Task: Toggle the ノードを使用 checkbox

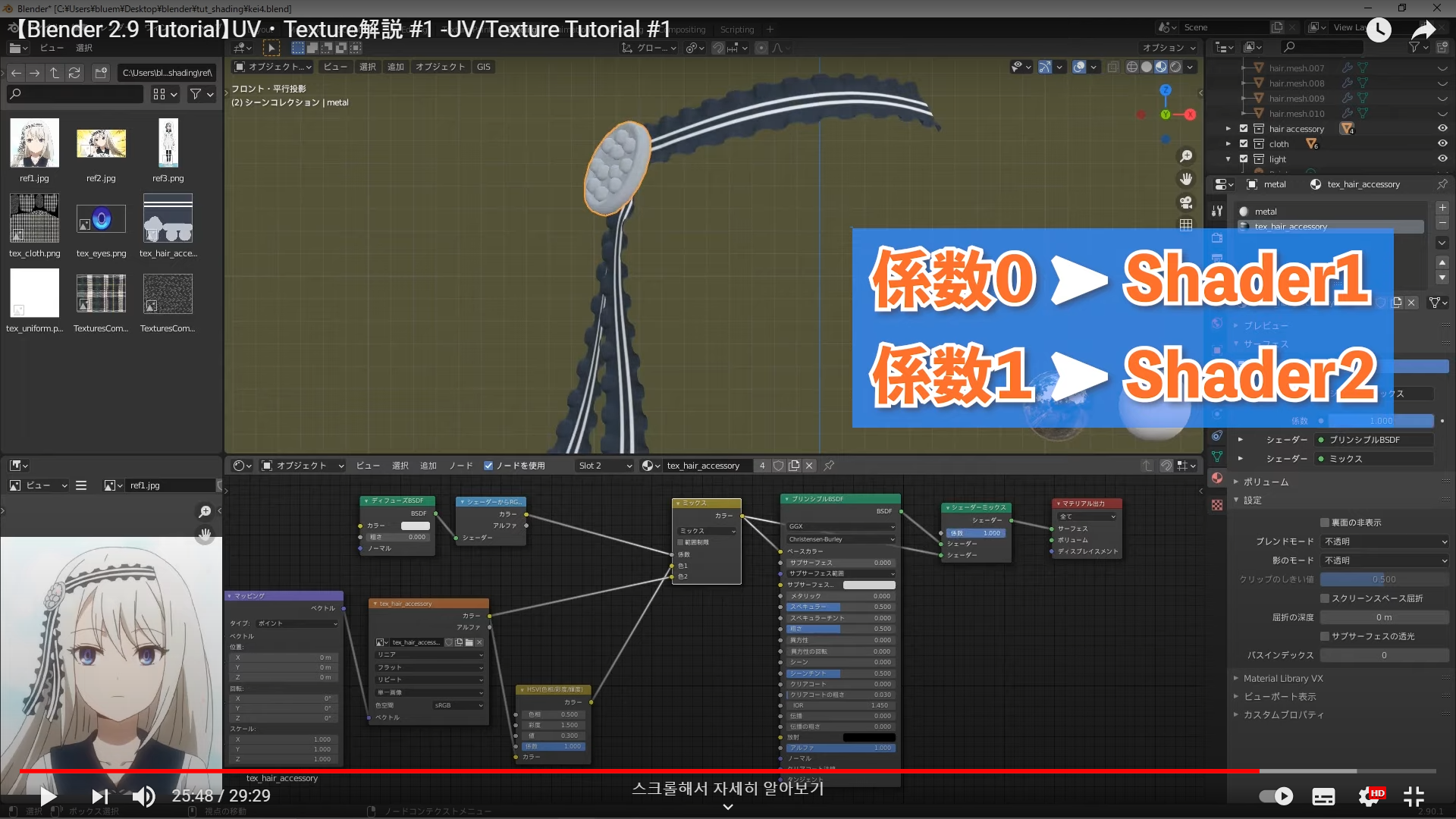Action: 488,466
